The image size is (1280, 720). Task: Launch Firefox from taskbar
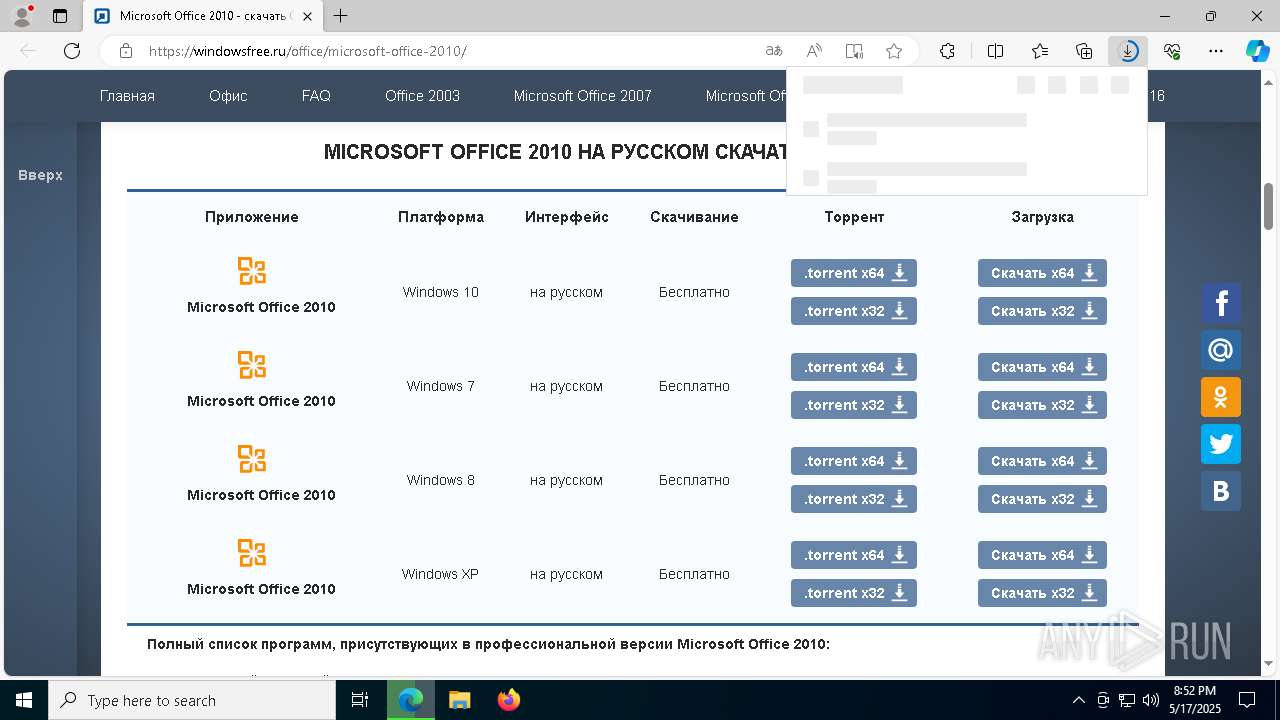509,700
